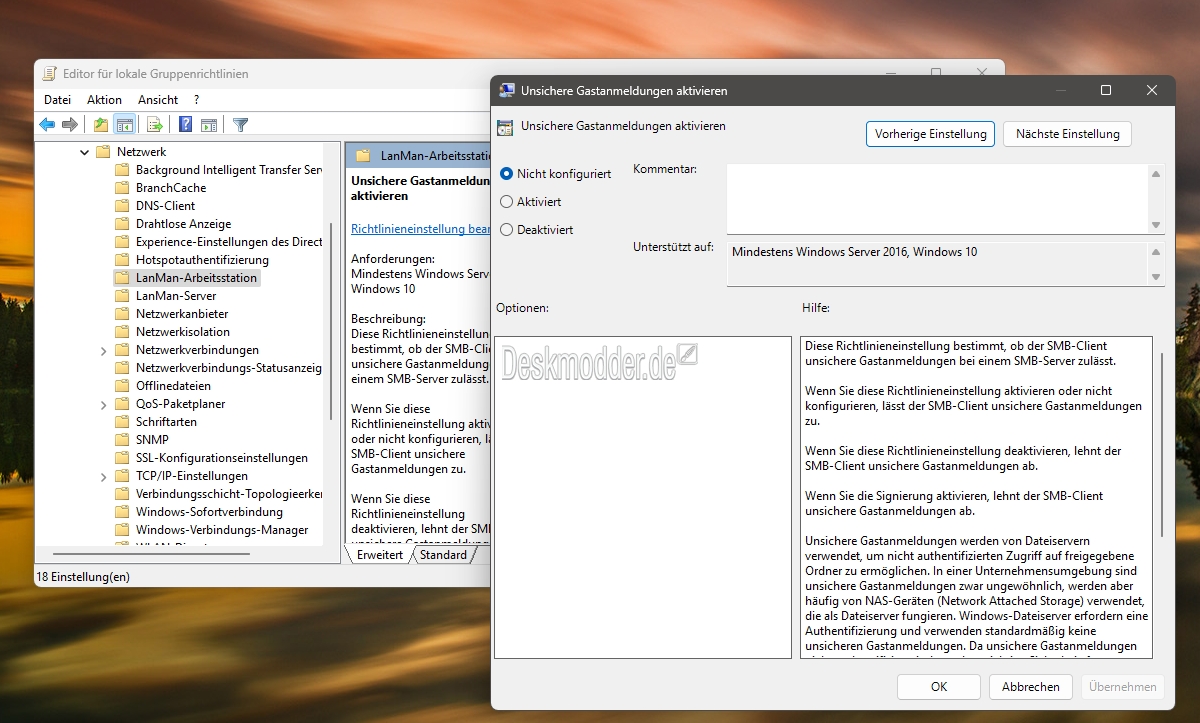Select the 'Deaktiviert' radio button
Image resolution: width=1200 pixels, height=723 pixels.
coord(506,230)
